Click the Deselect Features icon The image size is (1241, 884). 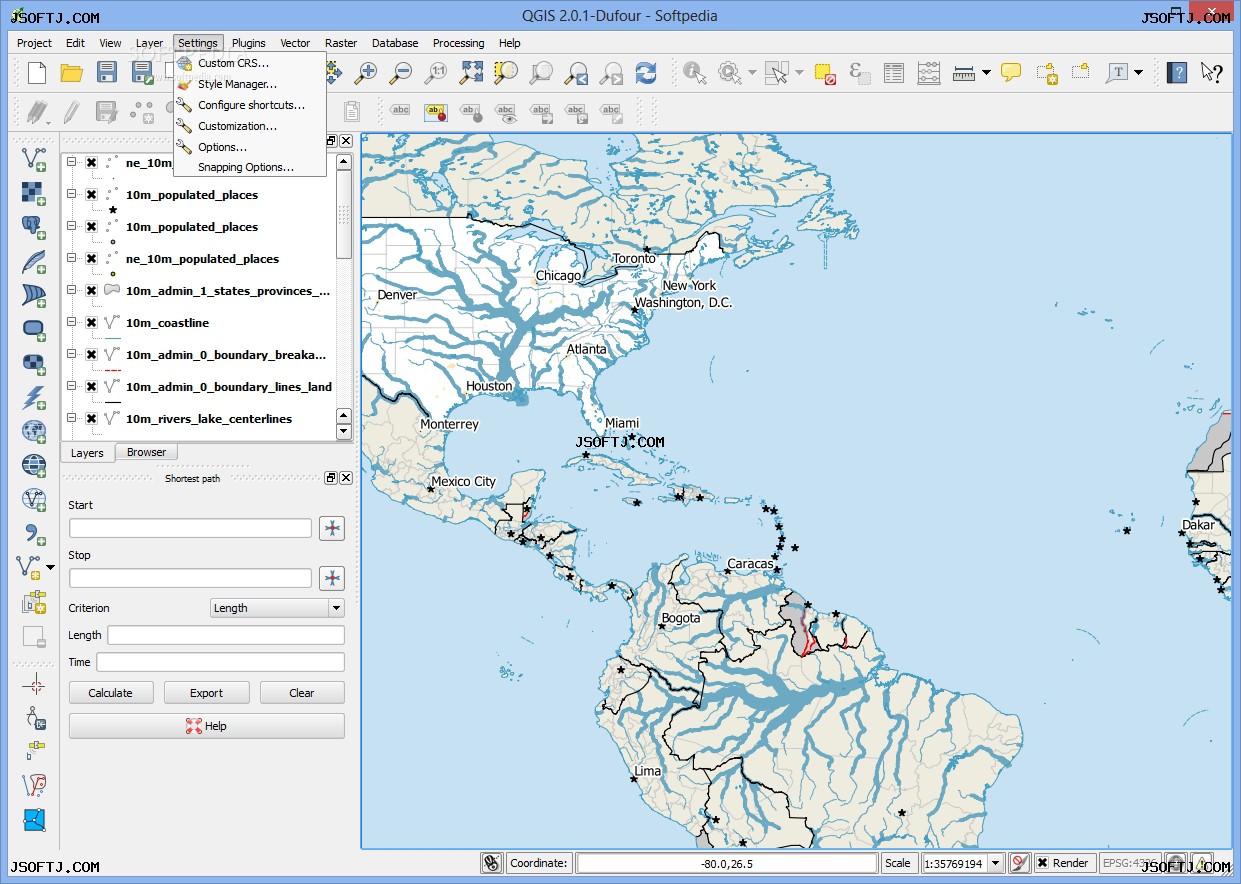[x=824, y=72]
